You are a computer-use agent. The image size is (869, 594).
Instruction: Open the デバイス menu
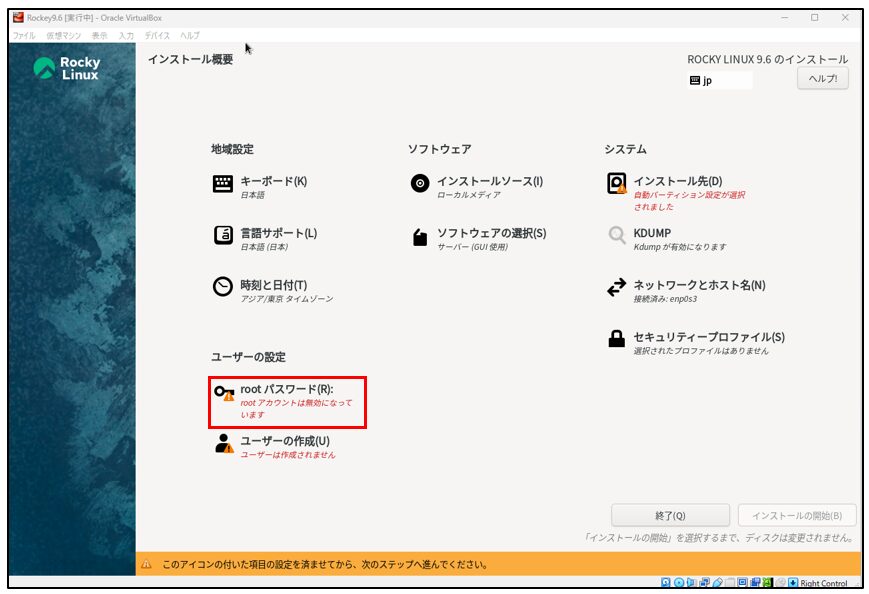(x=157, y=35)
